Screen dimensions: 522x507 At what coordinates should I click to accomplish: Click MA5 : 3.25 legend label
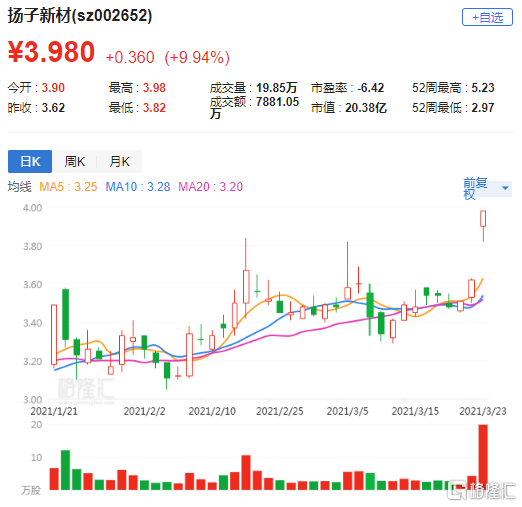(68, 187)
